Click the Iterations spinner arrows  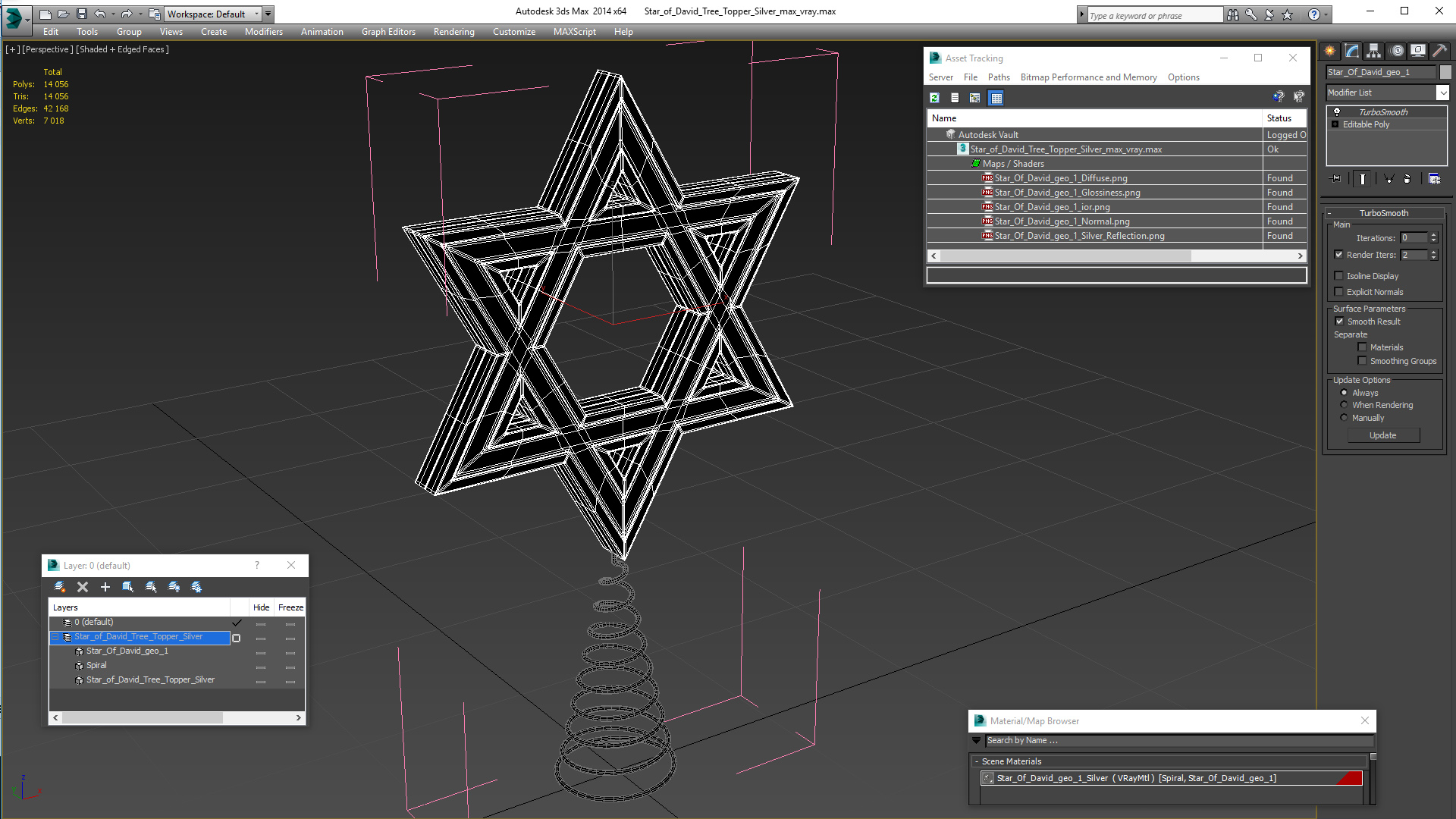pyautogui.click(x=1433, y=238)
